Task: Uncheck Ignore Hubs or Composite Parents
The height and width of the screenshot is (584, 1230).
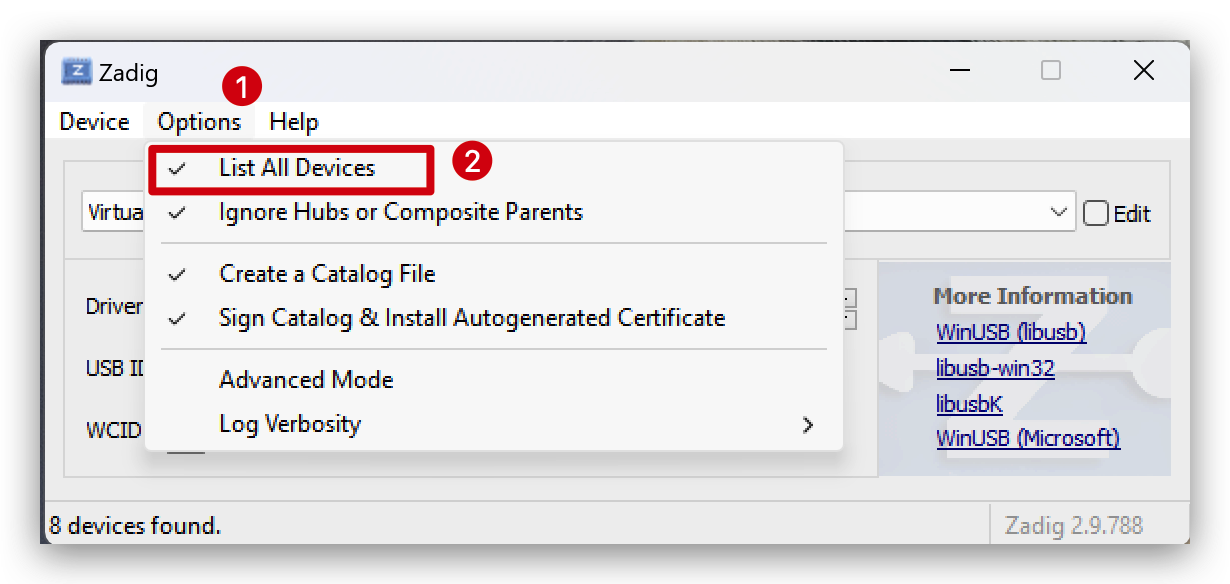Action: point(400,212)
